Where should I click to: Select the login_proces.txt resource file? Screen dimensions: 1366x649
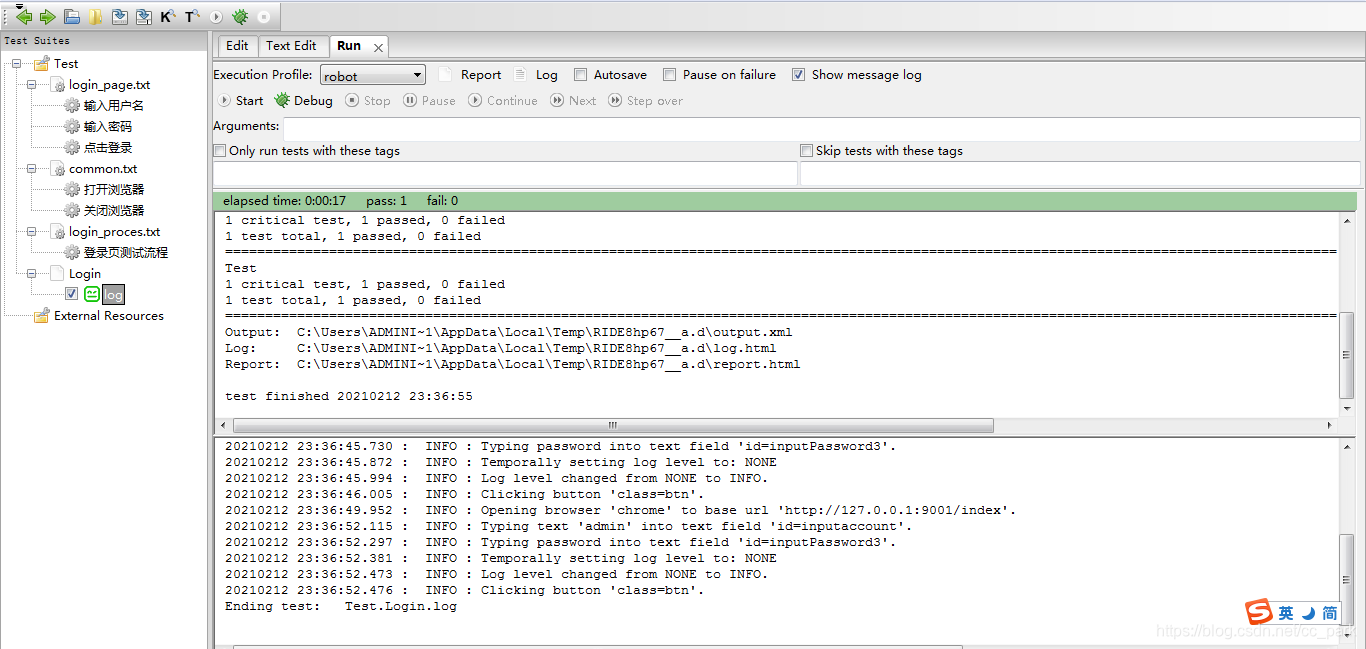(x=115, y=232)
